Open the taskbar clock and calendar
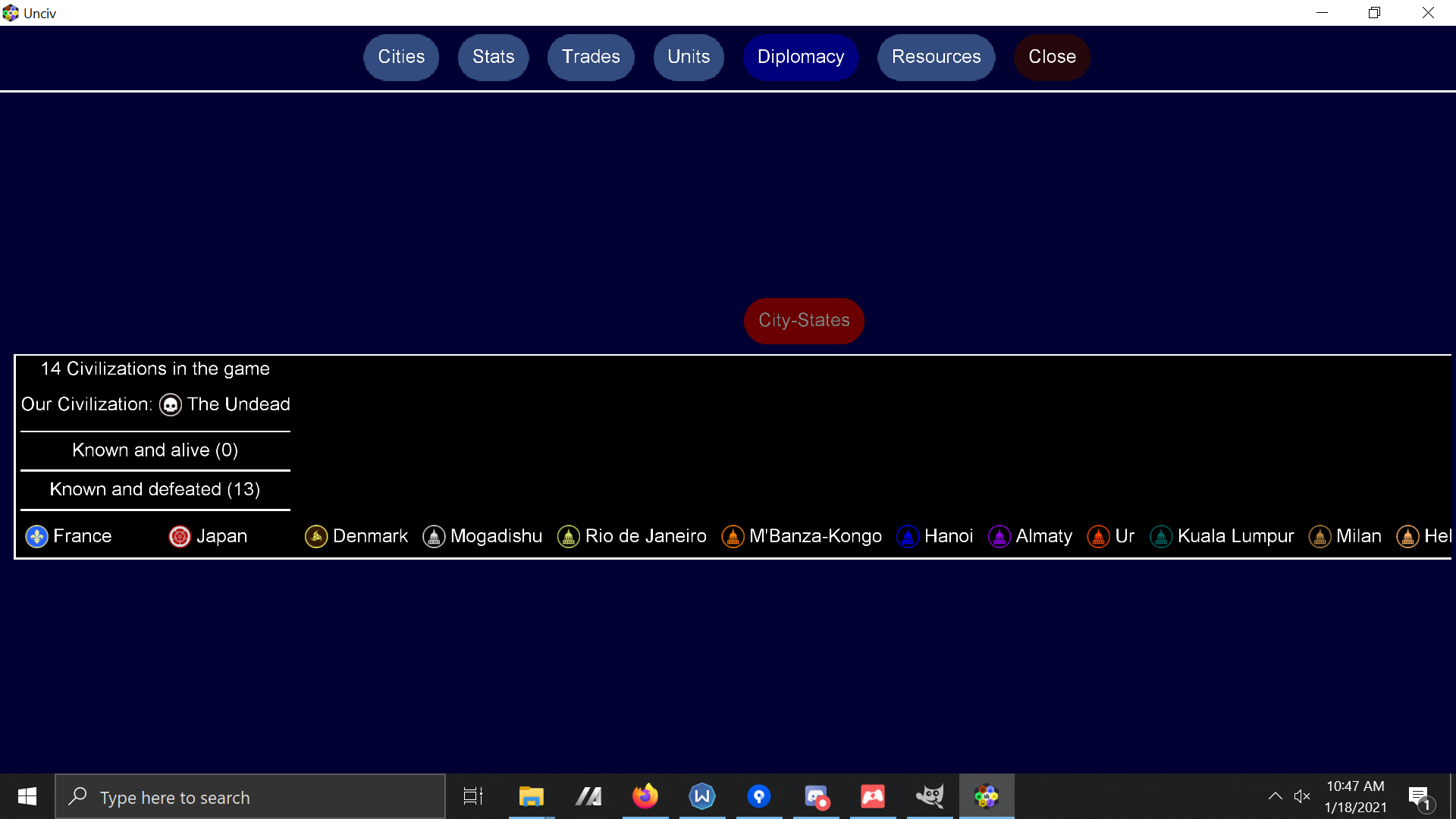This screenshot has width=1456, height=819. 1355,796
